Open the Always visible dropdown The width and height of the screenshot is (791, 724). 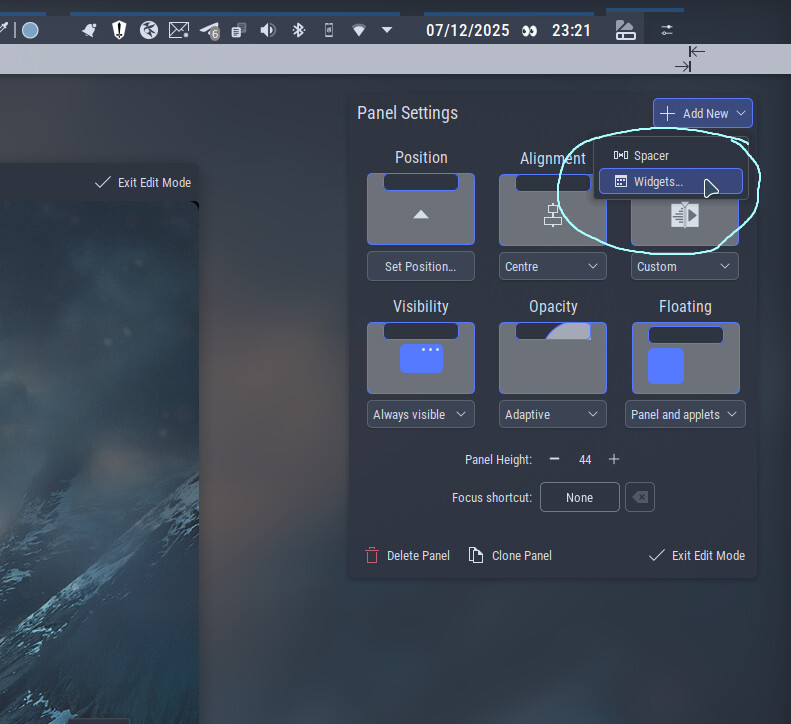coord(420,414)
